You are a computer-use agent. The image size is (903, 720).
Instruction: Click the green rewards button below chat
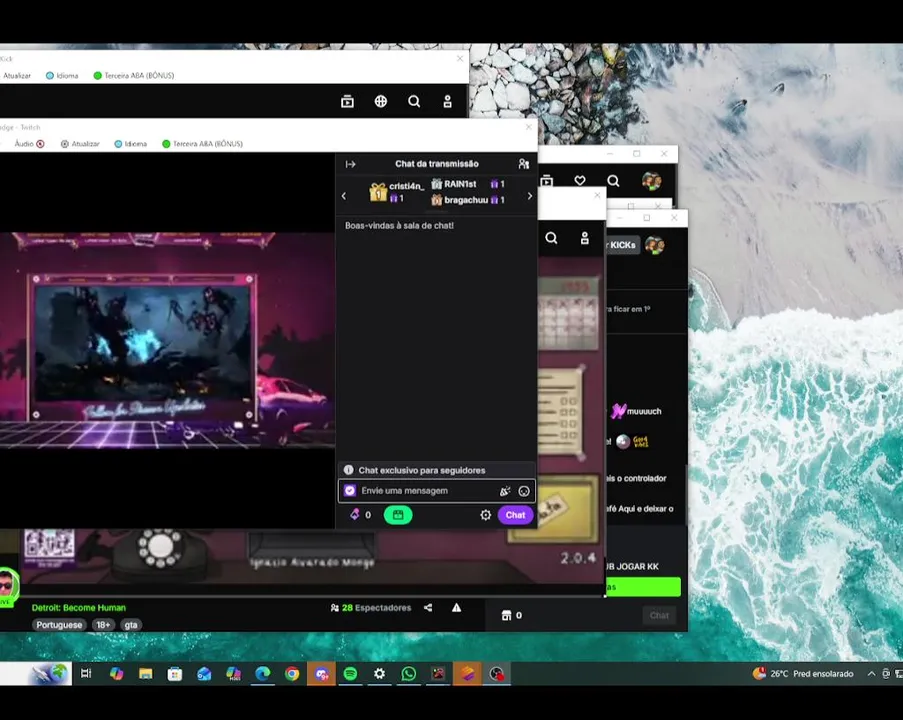[x=398, y=515]
